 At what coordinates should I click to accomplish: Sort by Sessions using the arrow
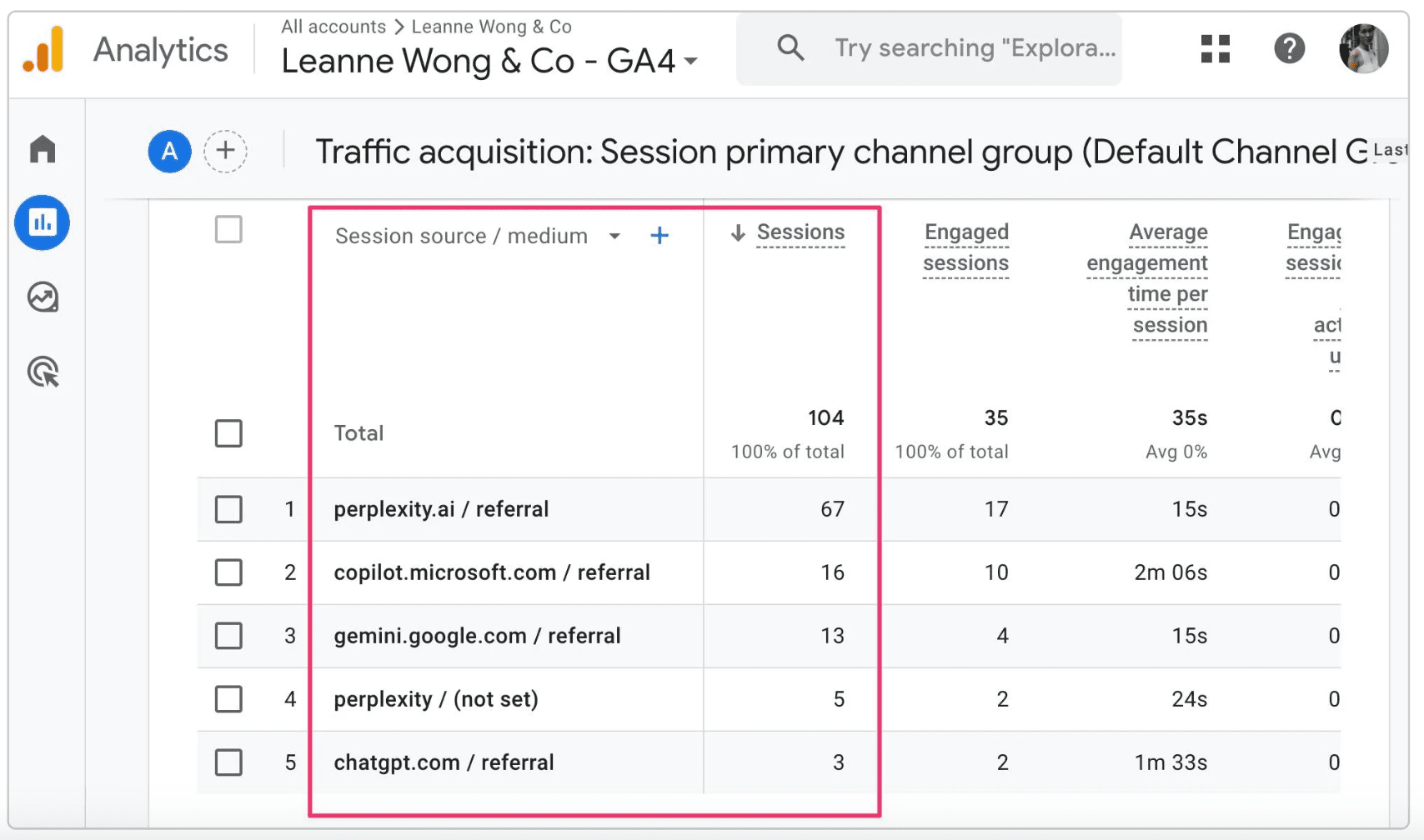(737, 233)
